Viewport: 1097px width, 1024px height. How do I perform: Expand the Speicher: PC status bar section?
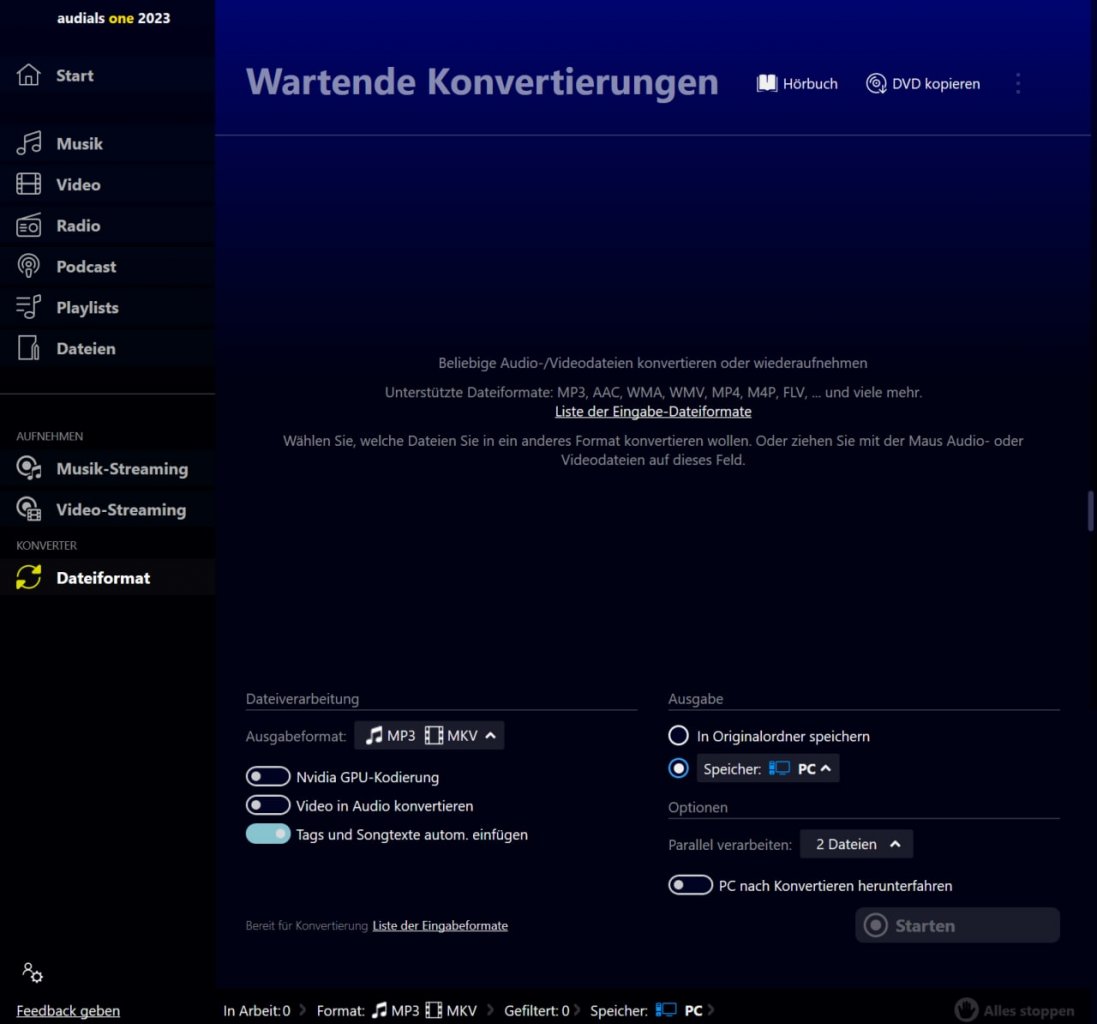point(652,1010)
